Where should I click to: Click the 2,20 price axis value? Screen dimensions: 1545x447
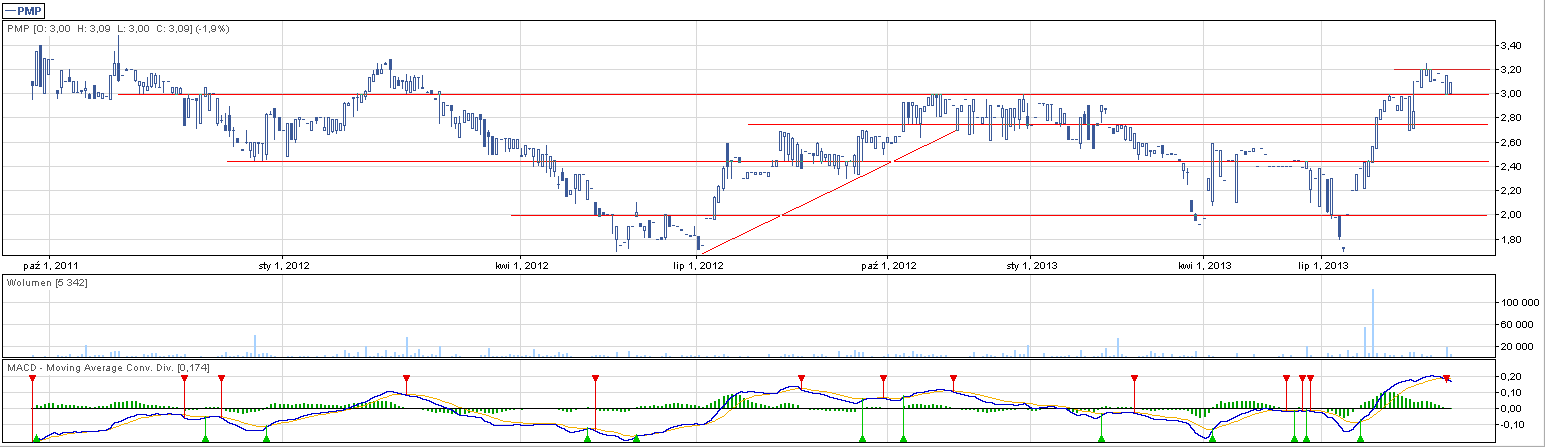click(x=1509, y=191)
